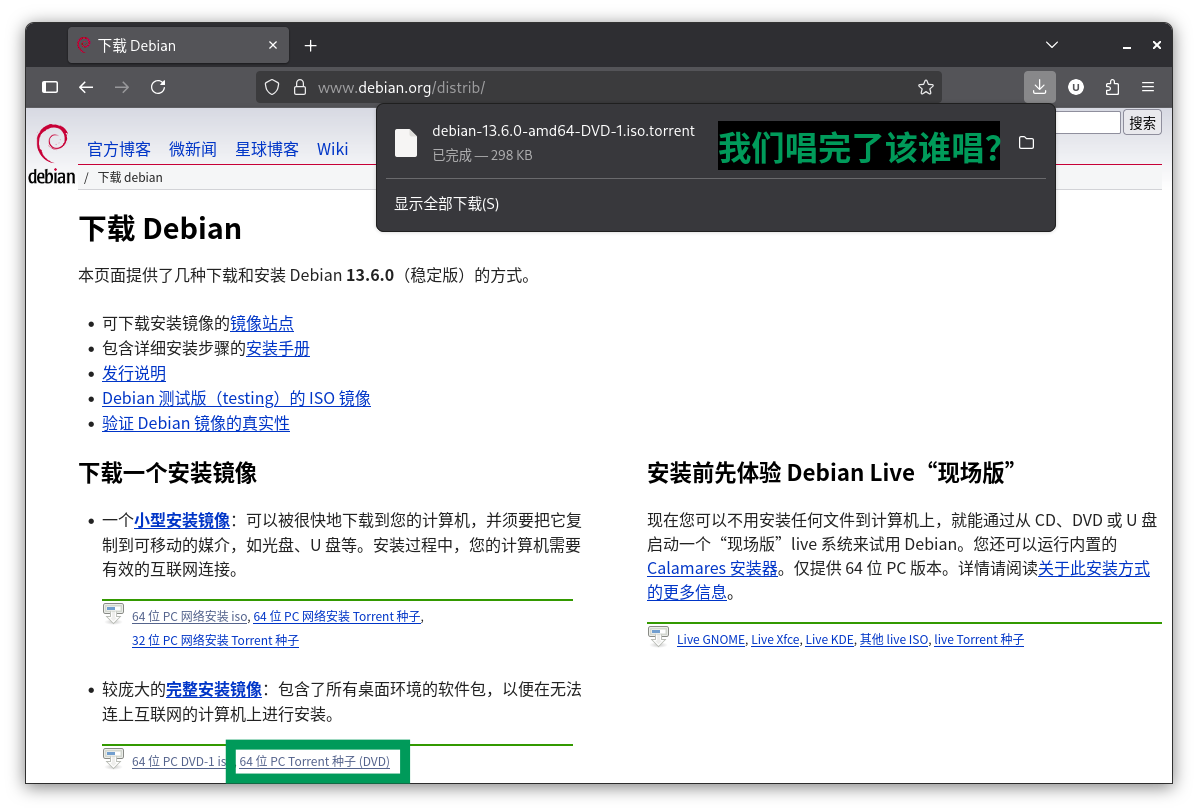Focus the site search input field
The image size is (1198, 812).
1088,123
